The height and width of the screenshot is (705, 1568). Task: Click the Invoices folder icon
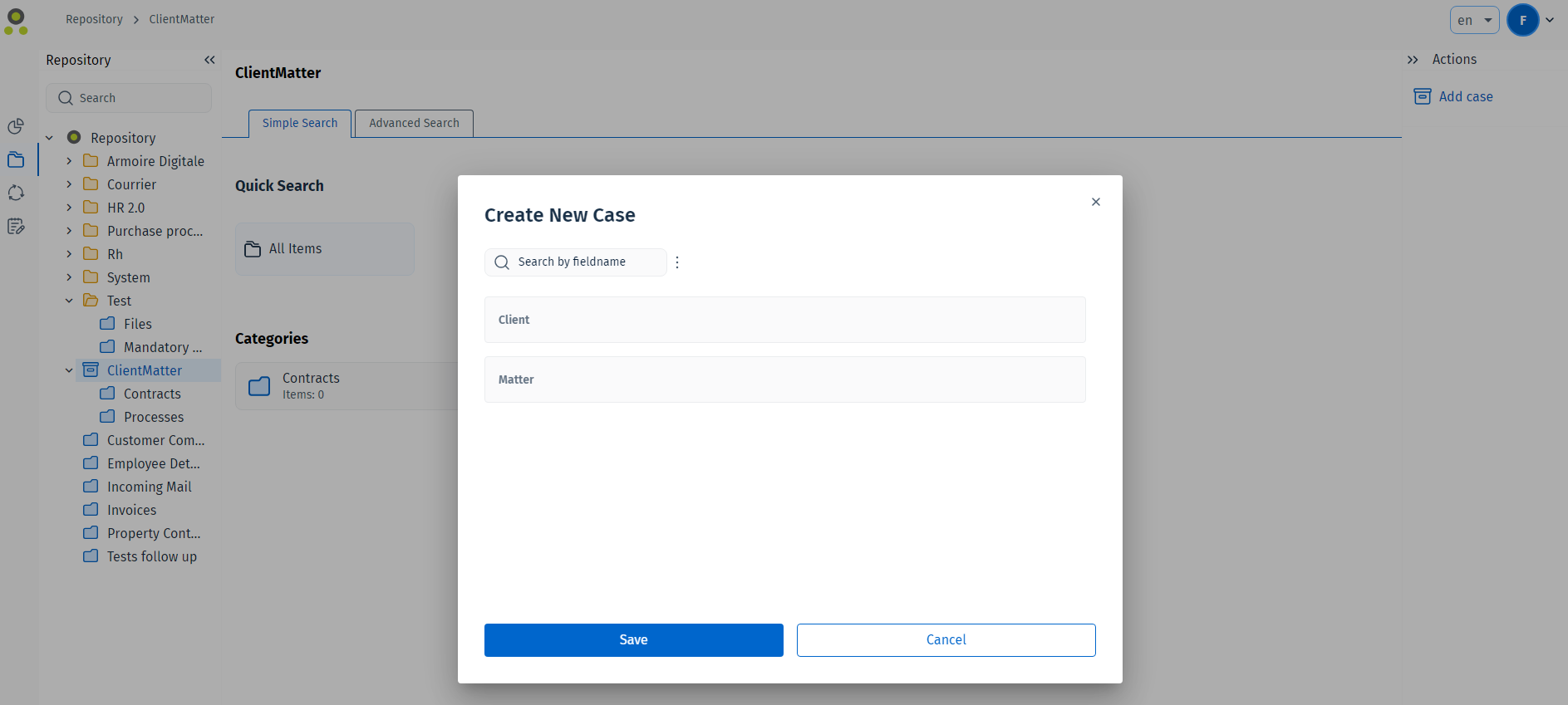(91, 509)
